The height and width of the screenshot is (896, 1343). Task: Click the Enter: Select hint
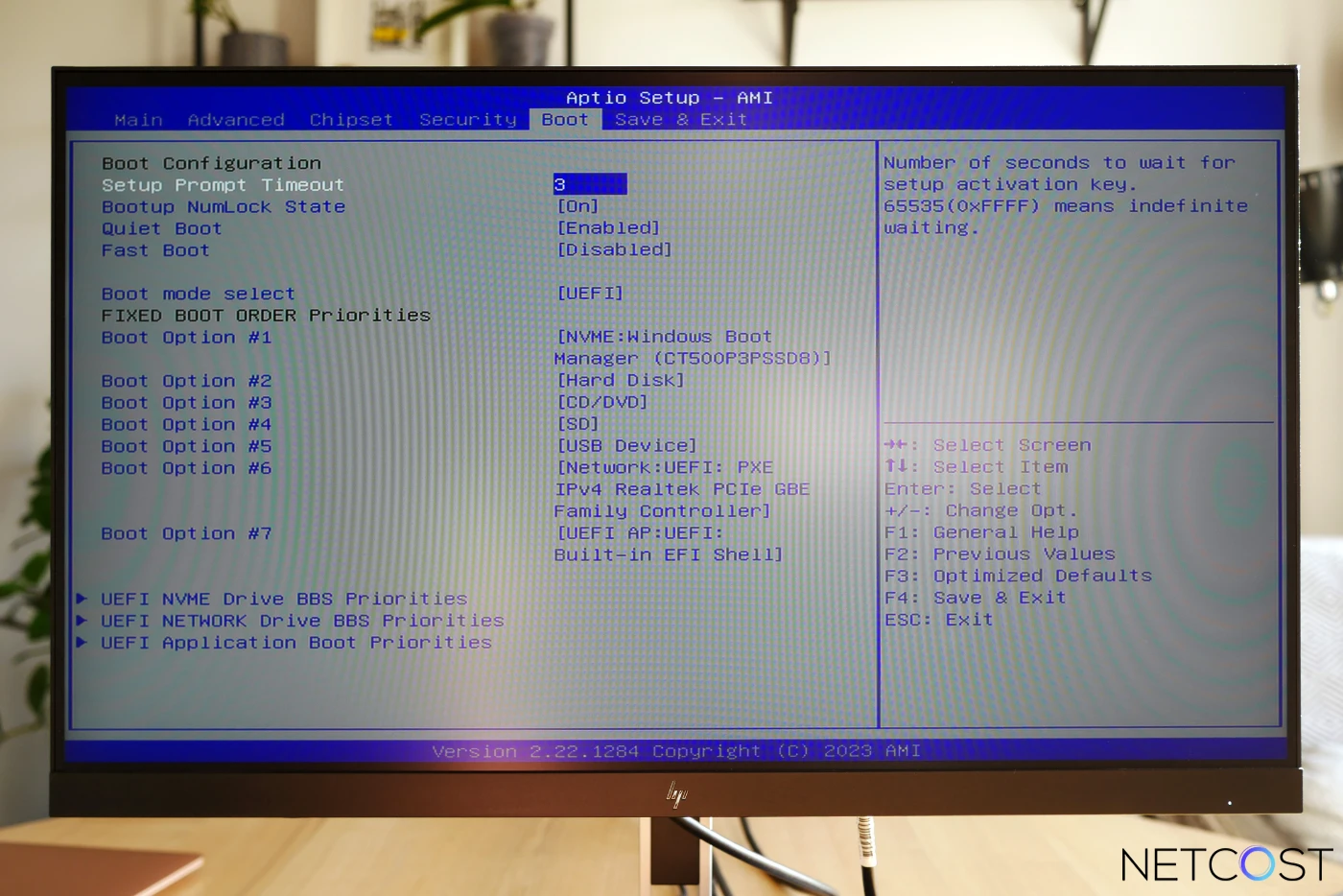962,489
